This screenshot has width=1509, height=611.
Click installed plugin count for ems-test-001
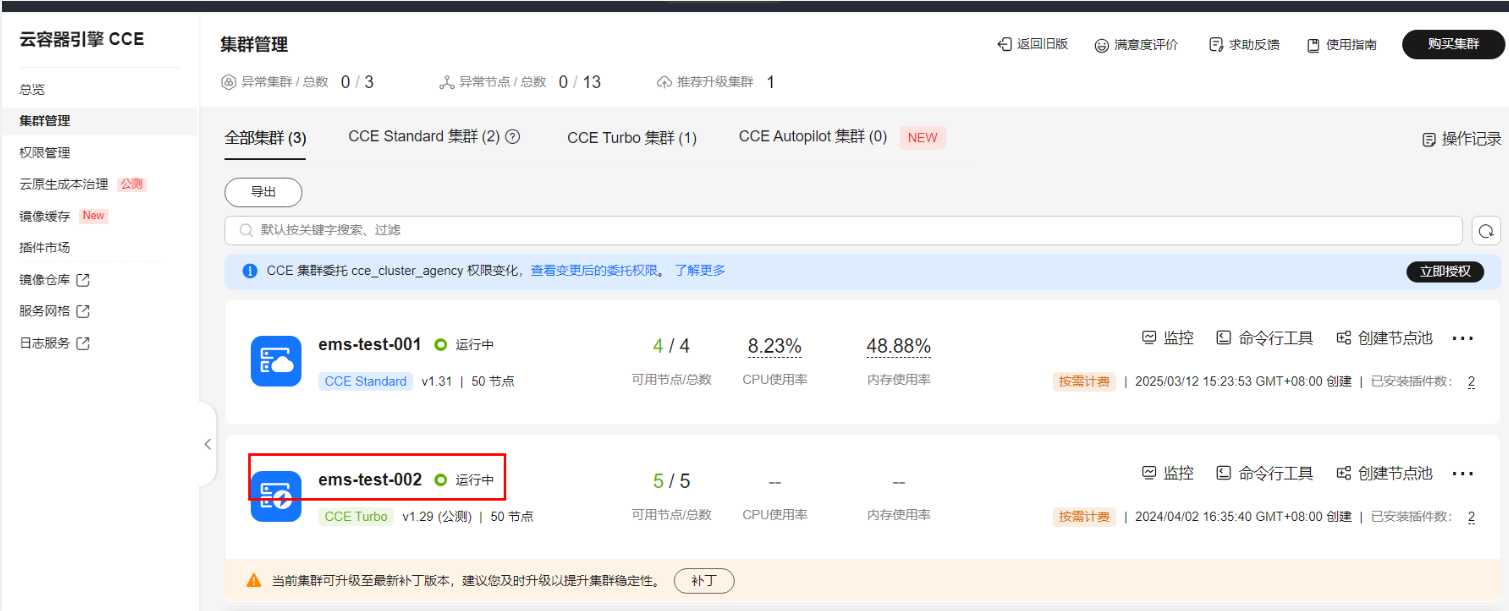coord(1471,382)
